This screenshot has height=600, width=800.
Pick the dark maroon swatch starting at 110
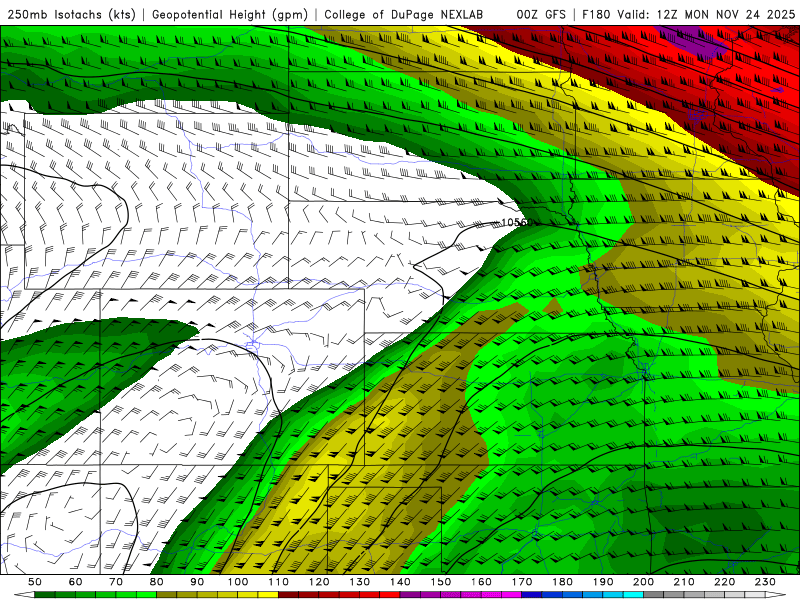pos(288,594)
